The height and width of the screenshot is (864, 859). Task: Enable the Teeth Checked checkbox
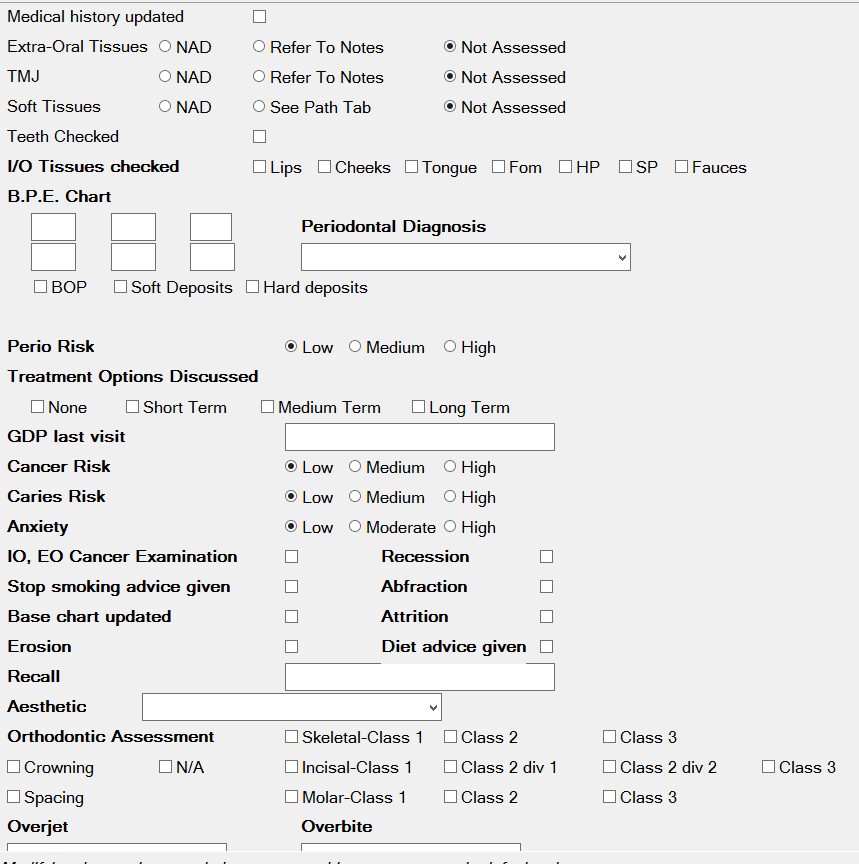coord(258,136)
